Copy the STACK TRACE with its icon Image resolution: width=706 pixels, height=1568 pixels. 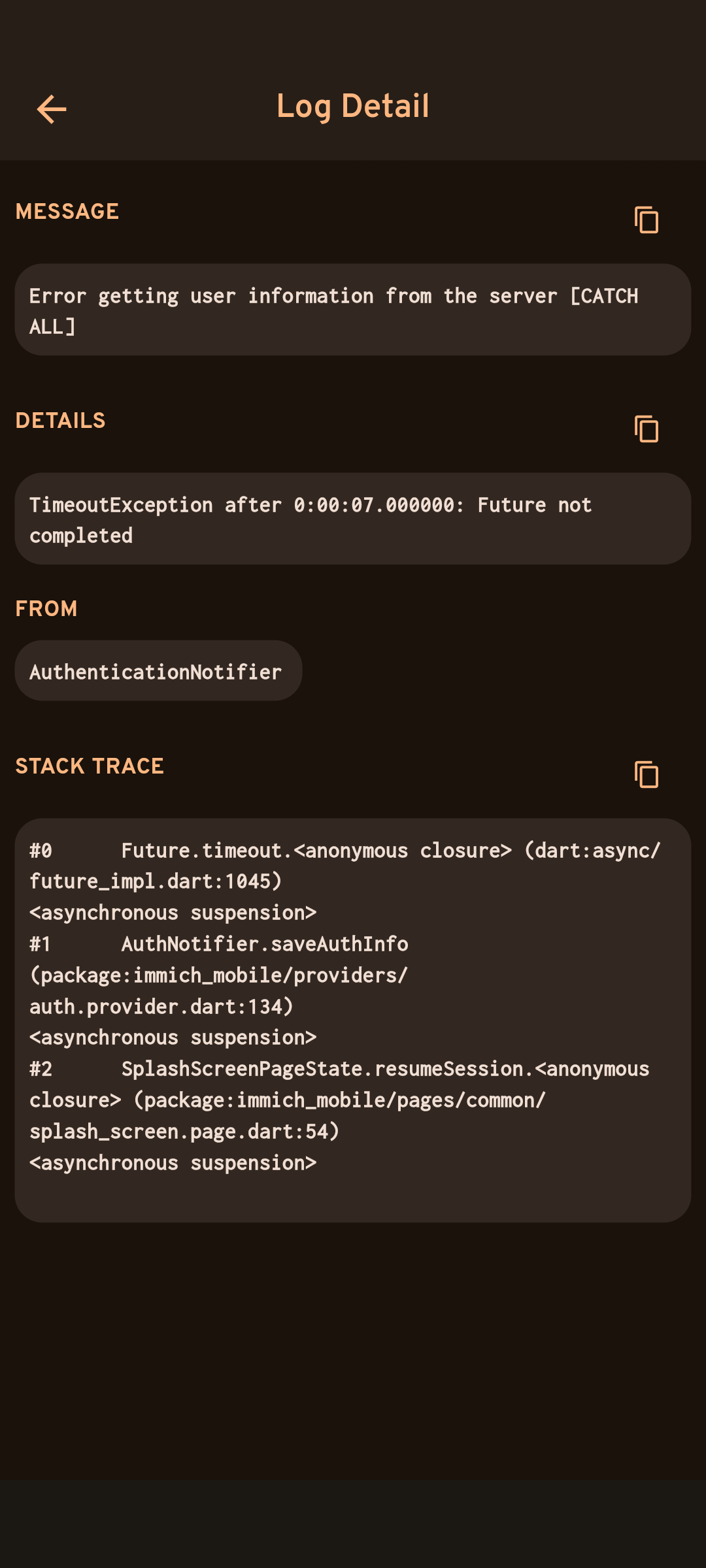(646, 774)
